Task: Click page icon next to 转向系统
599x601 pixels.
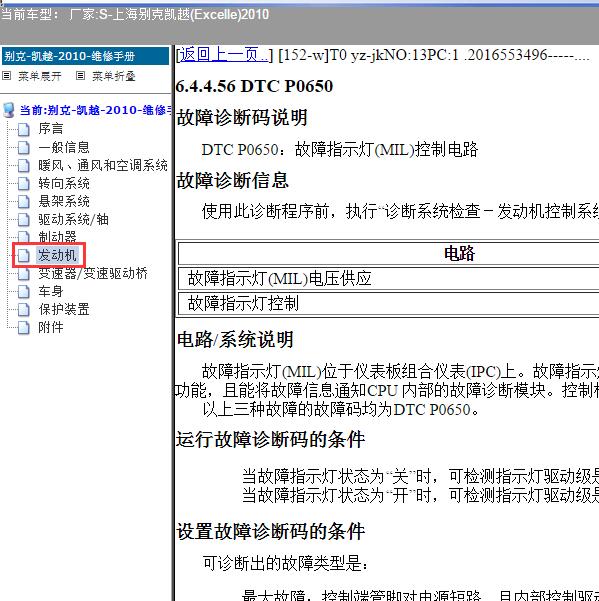Action: 24,184
